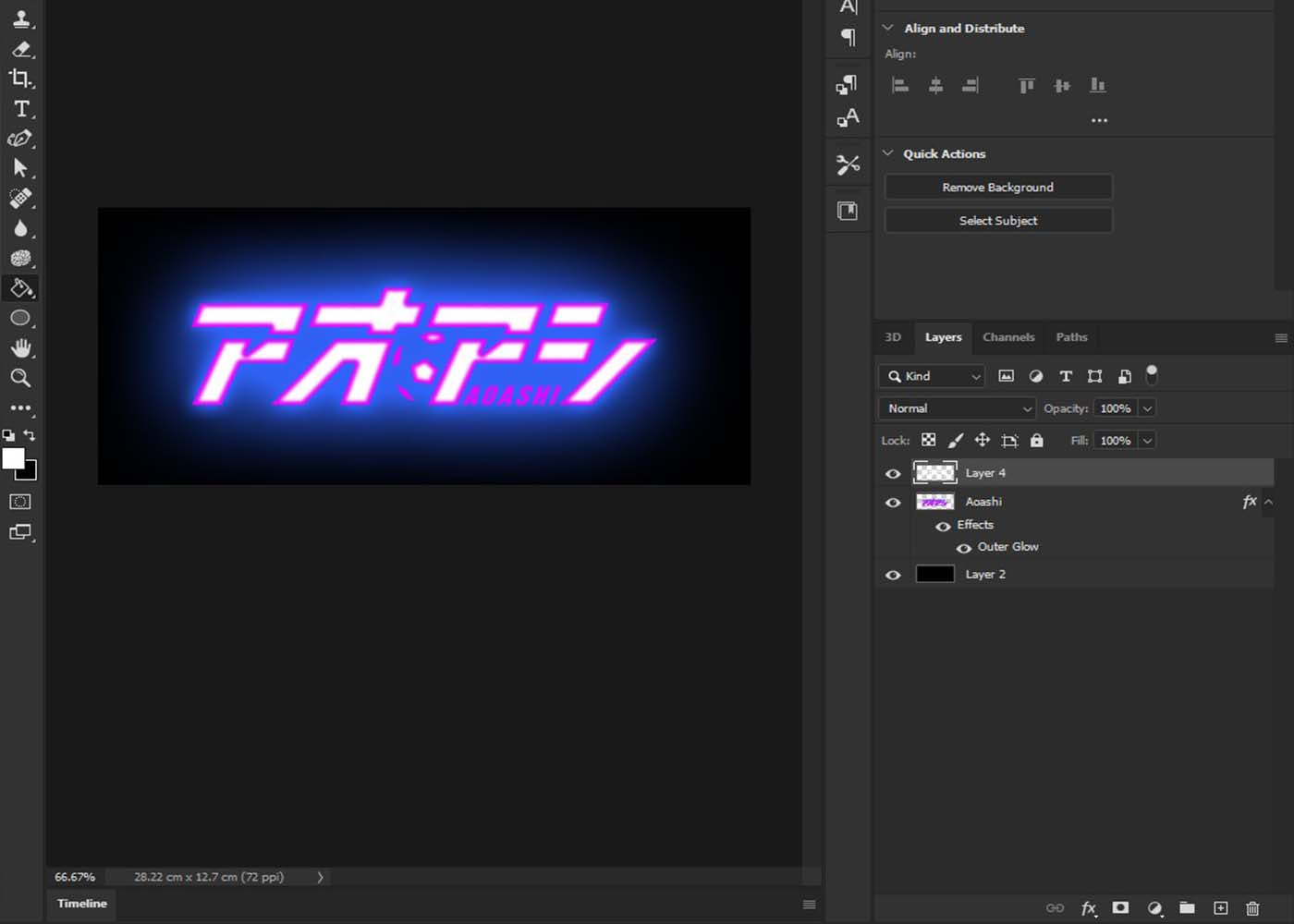Hide the Layer 4 layer

click(x=893, y=474)
